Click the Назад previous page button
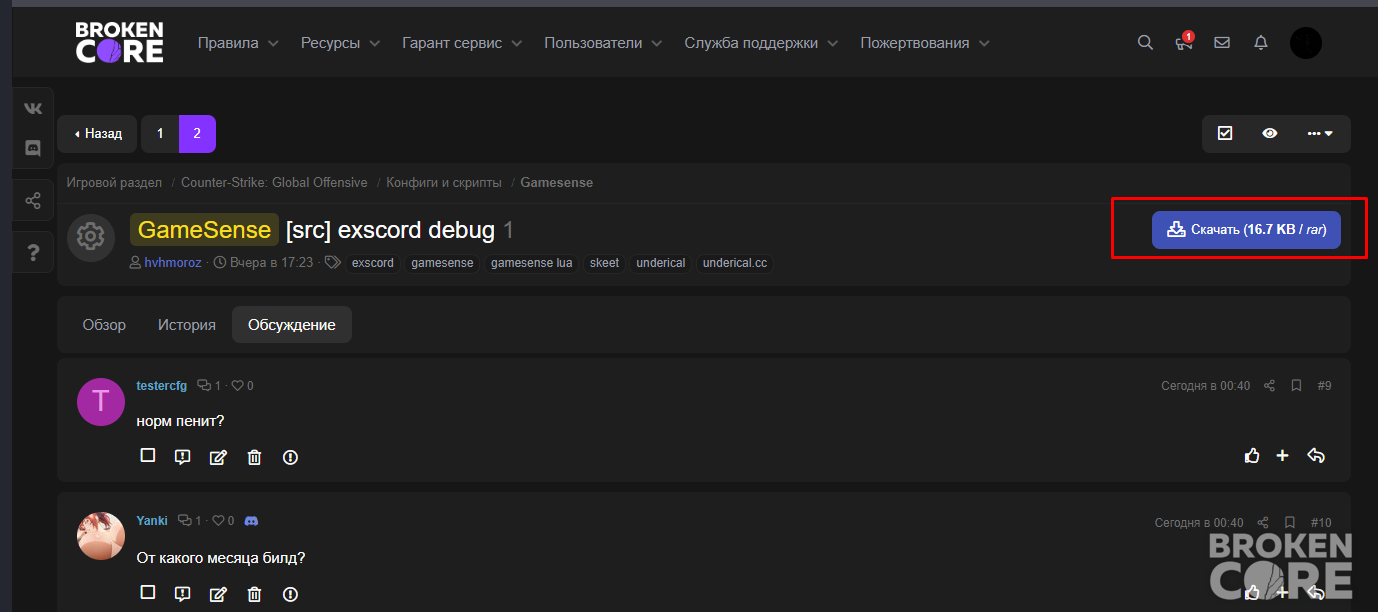This screenshot has width=1378, height=612. 97,133
